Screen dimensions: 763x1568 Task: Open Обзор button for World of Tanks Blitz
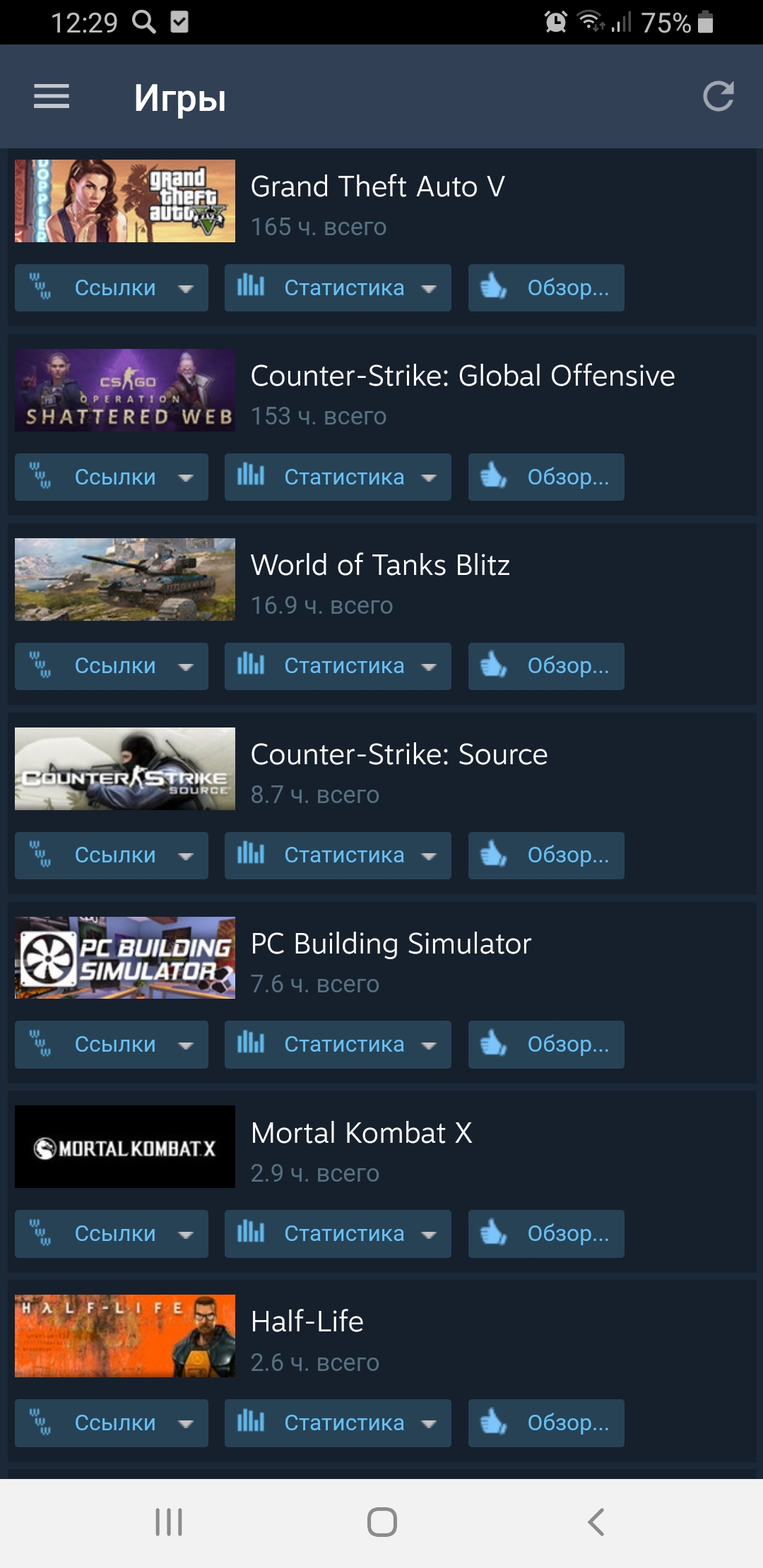tap(546, 666)
